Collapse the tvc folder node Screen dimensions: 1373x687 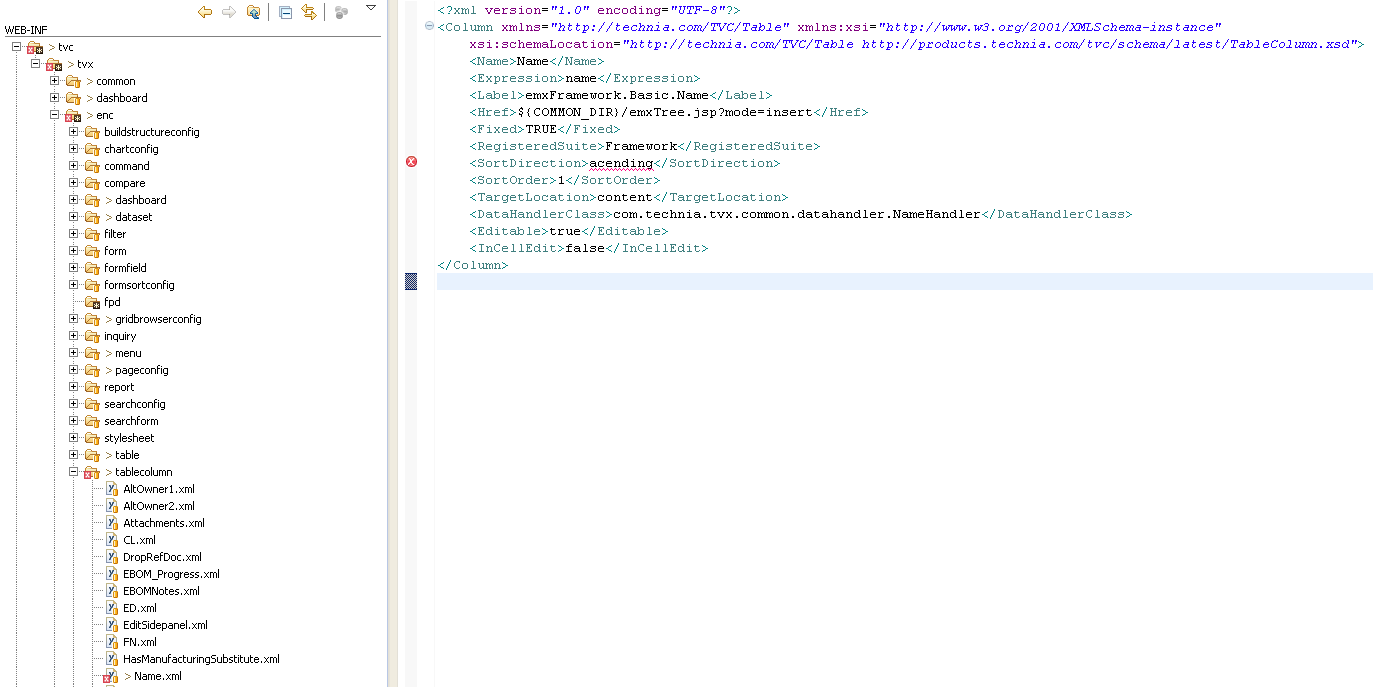tap(17, 47)
